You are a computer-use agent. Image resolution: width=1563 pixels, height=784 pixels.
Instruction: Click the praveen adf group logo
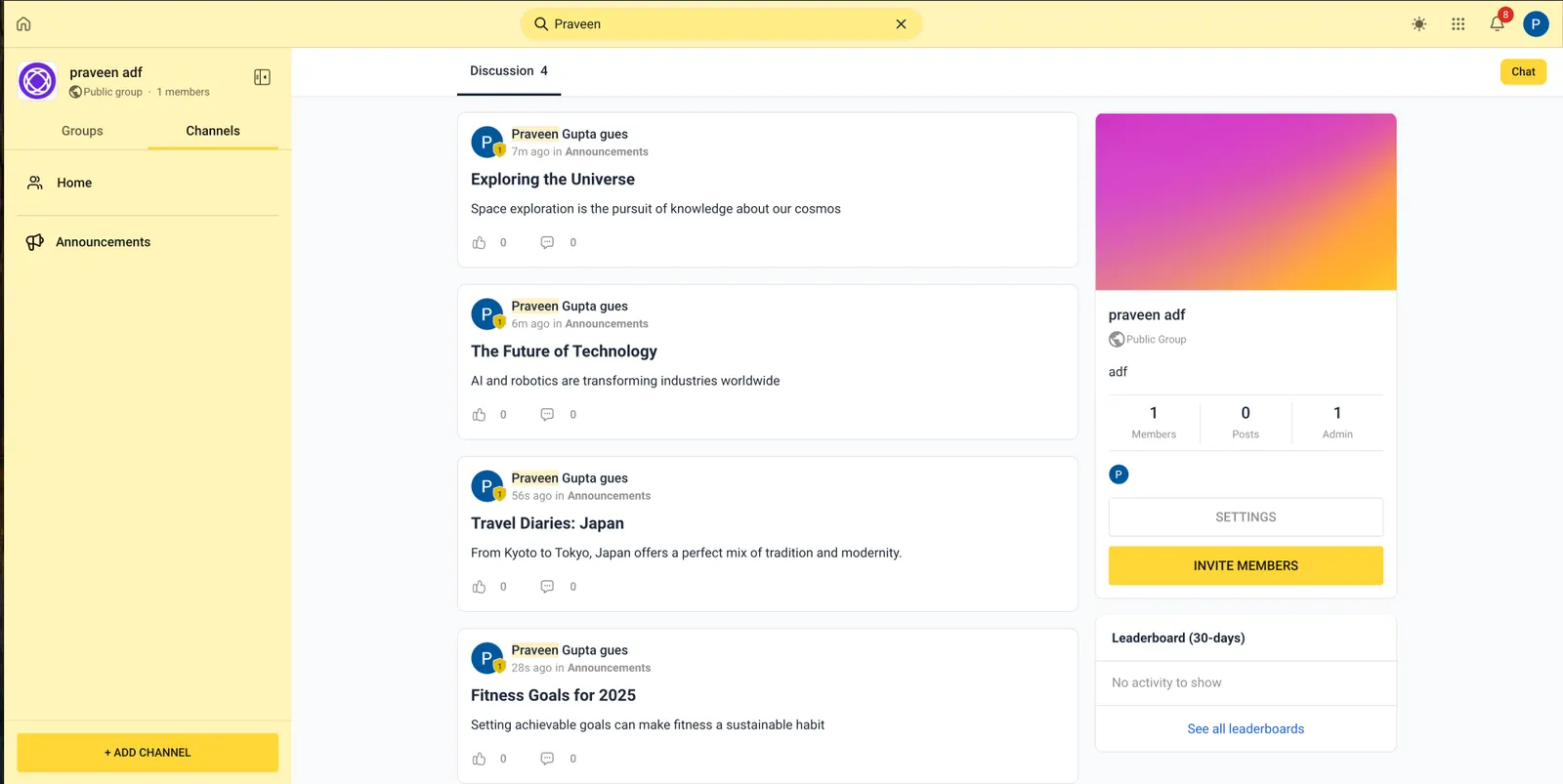point(37,81)
